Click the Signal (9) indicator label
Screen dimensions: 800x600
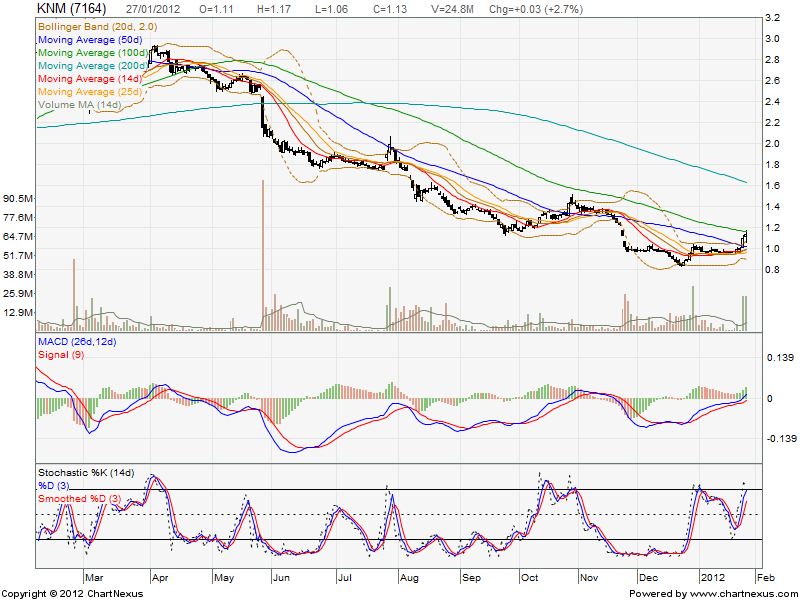[x=61, y=355]
